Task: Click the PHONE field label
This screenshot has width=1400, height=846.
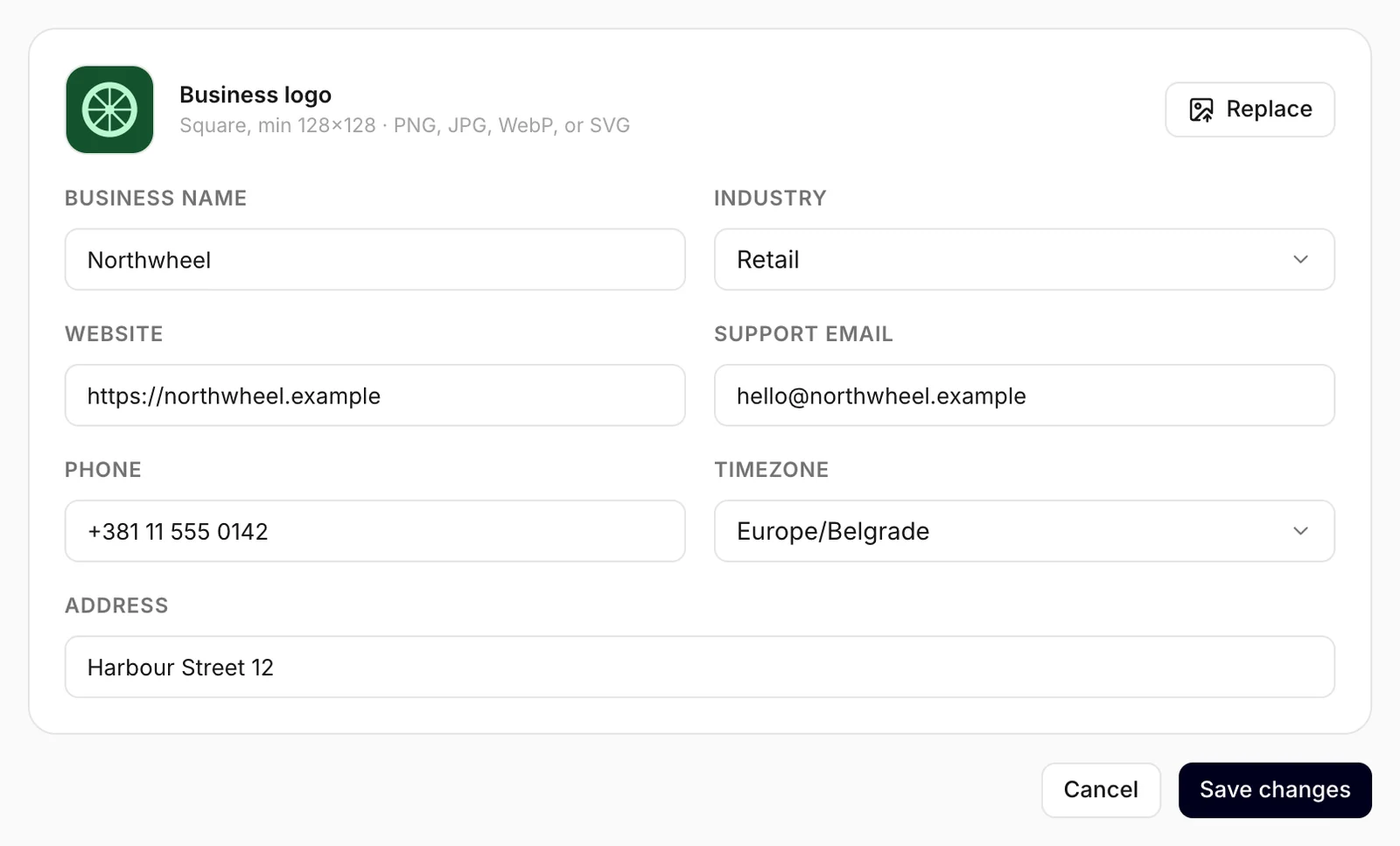Action: [x=103, y=470]
